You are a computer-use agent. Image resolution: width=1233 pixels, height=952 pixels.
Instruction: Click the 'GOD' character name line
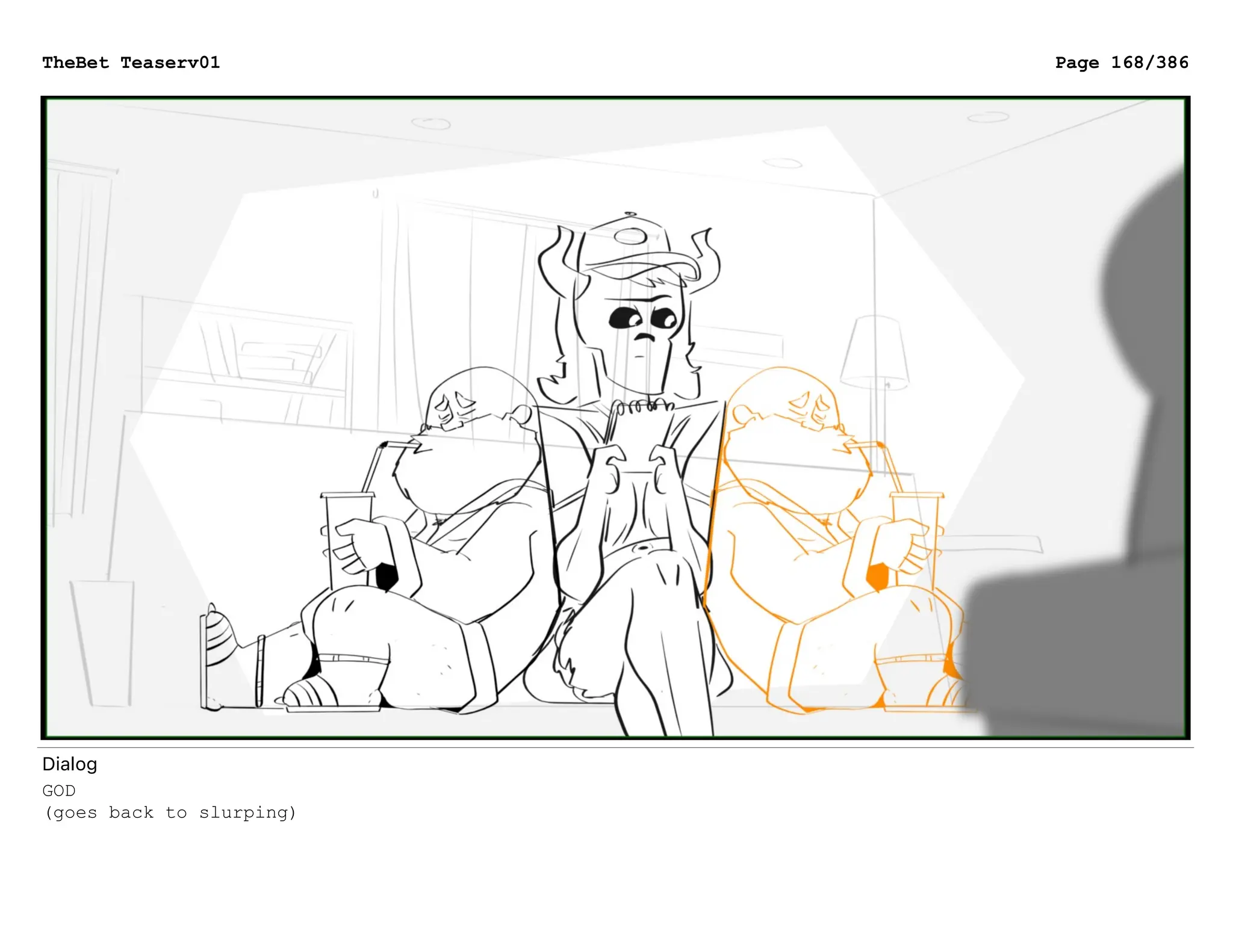(59, 791)
